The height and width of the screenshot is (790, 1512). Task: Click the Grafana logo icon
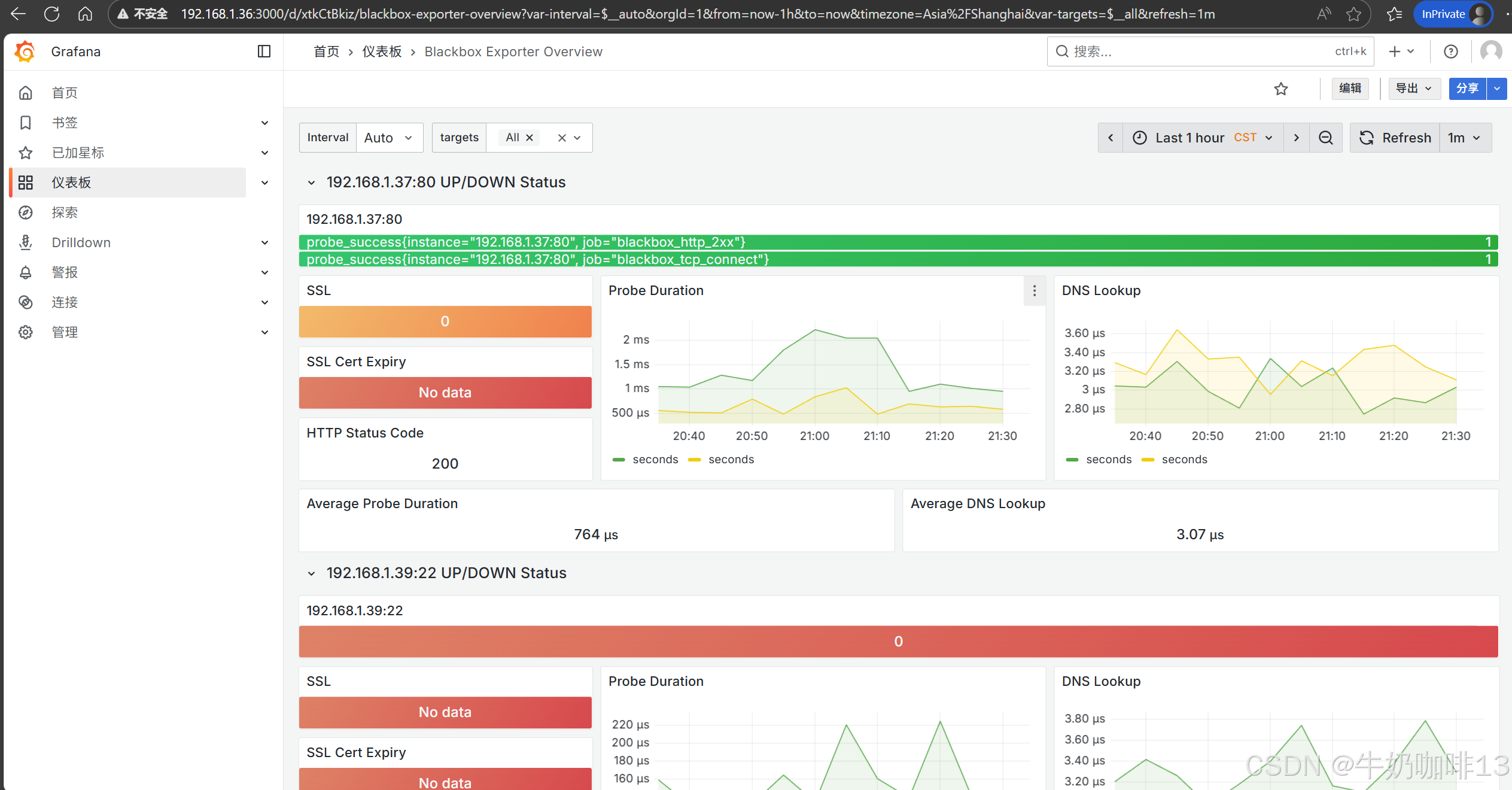(x=25, y=52)
